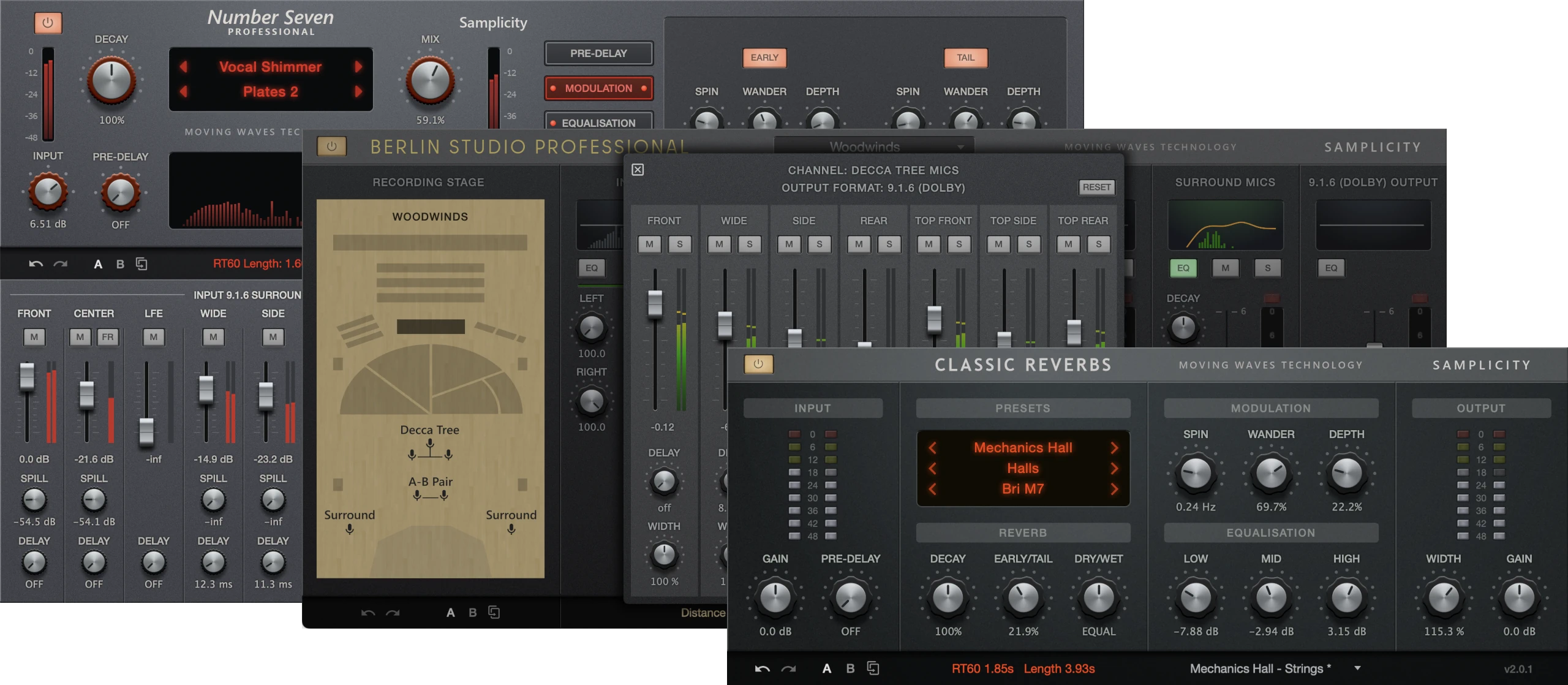Click undo arrow in Number Seven

click(x=36, y=264)
